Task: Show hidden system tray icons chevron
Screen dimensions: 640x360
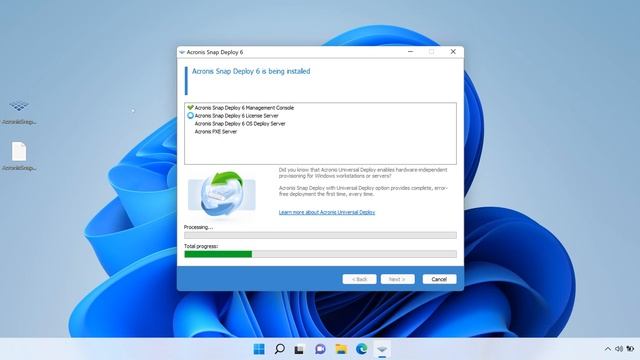Action: pos(607,349)
